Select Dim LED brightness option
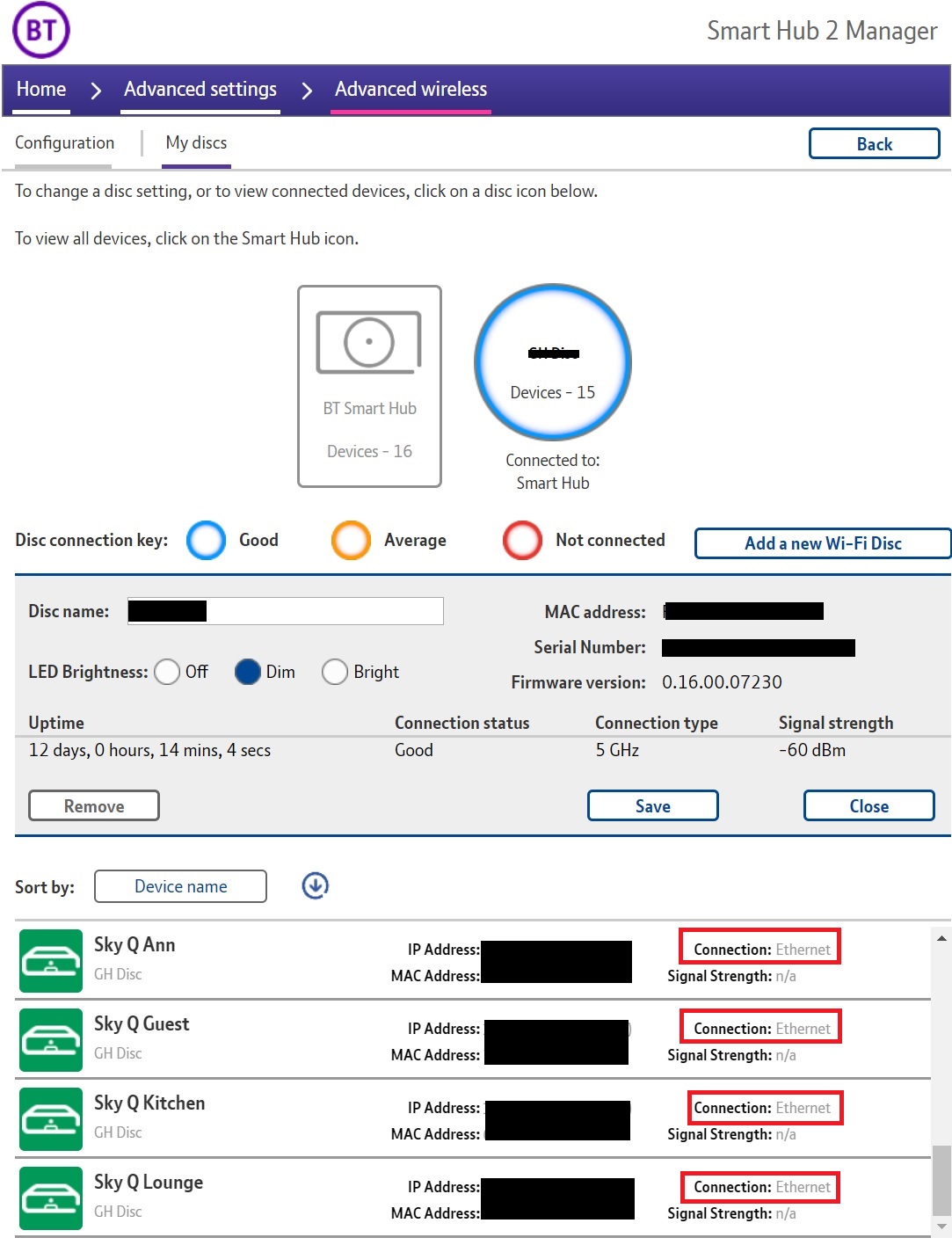952x1245 pixels. click(x=248, y=672)
